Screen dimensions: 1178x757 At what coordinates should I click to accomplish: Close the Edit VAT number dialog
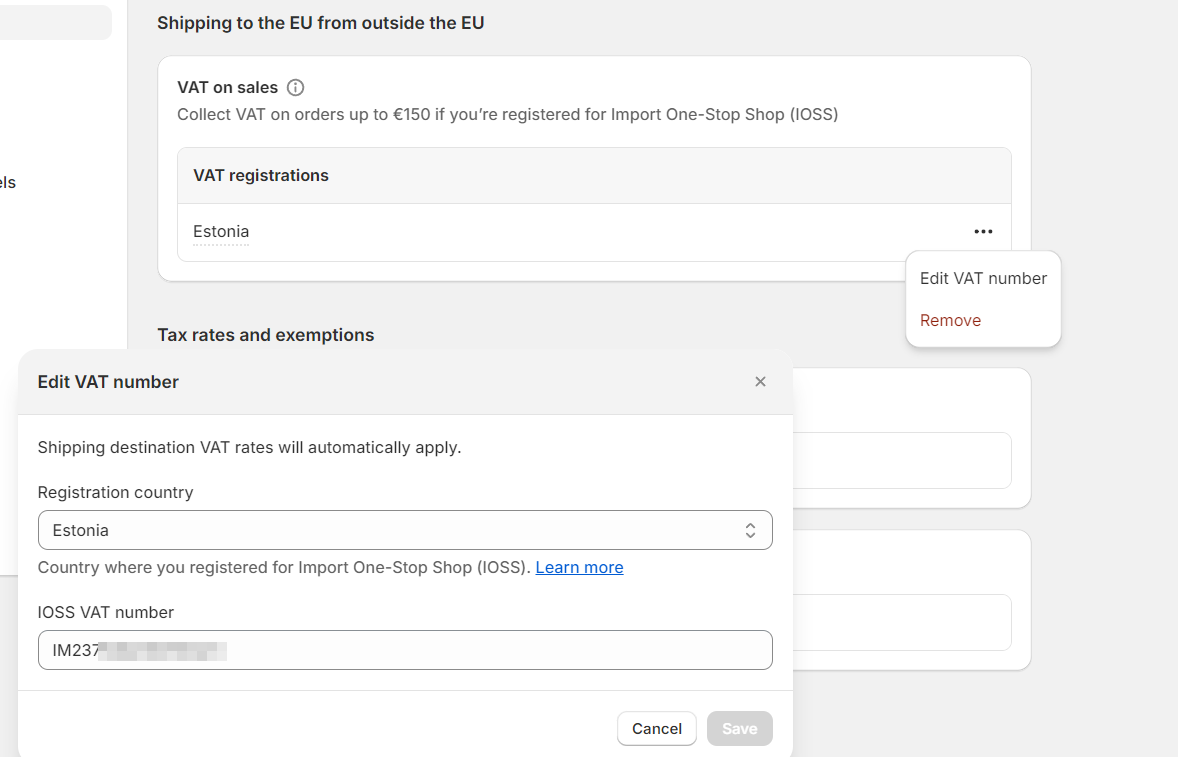[760, 382]
